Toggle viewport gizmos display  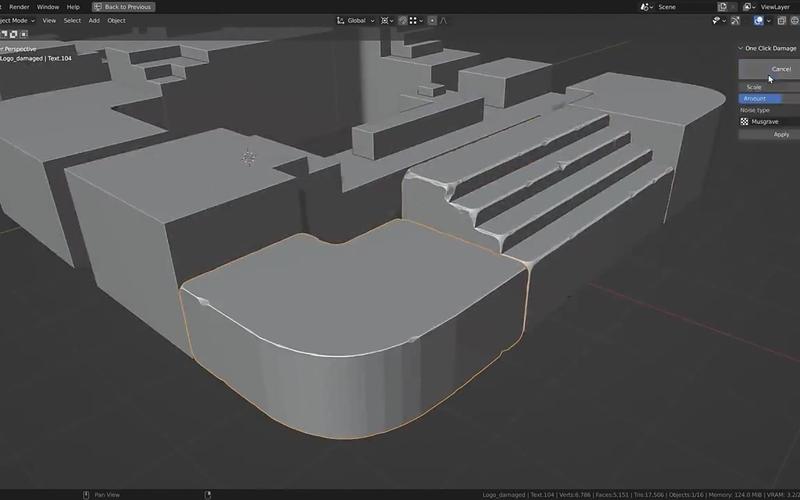click(735, 20)
